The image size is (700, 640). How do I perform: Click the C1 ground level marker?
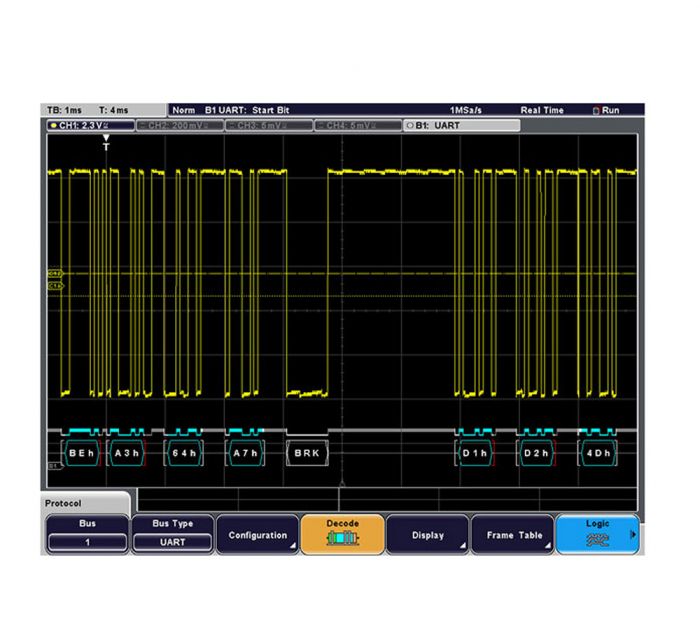click(55, 286)
